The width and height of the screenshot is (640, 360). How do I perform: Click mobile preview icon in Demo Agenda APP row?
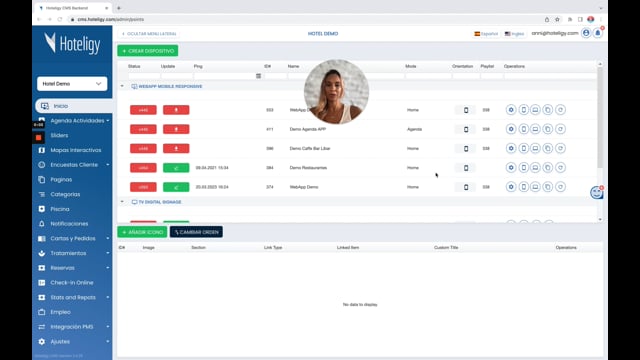coord(523,129)
